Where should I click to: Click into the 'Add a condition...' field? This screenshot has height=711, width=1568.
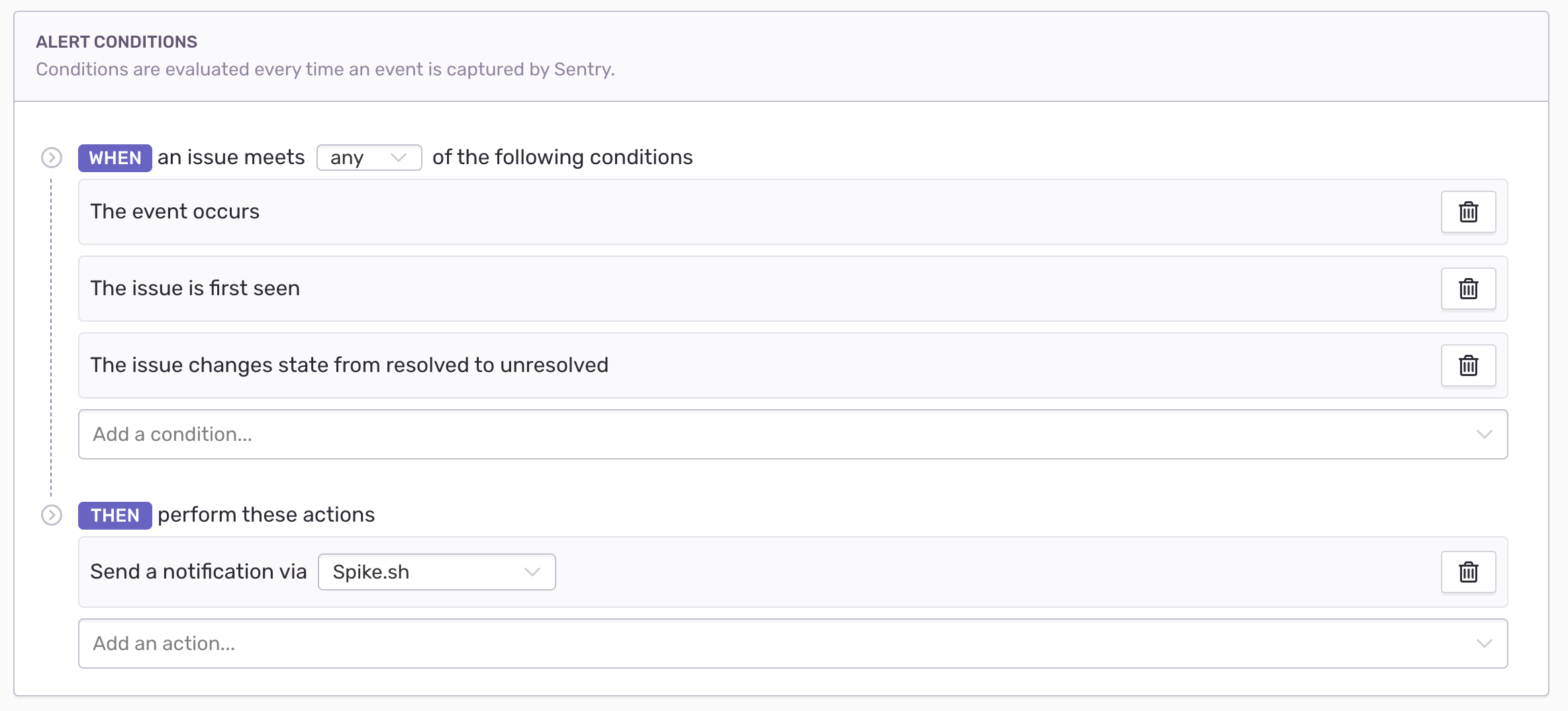793,434
